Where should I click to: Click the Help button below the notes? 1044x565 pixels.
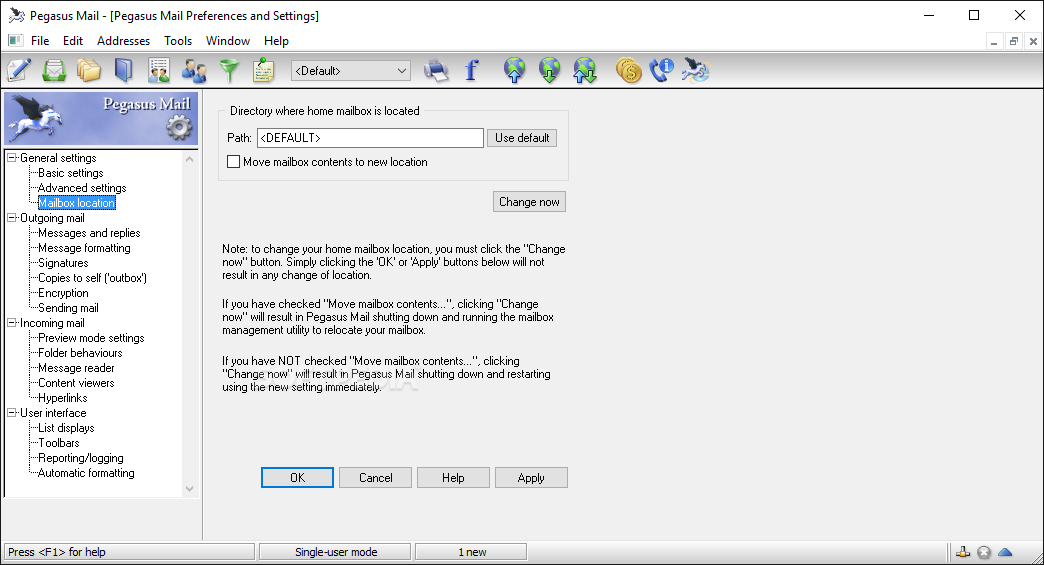(x=453, y=478)
